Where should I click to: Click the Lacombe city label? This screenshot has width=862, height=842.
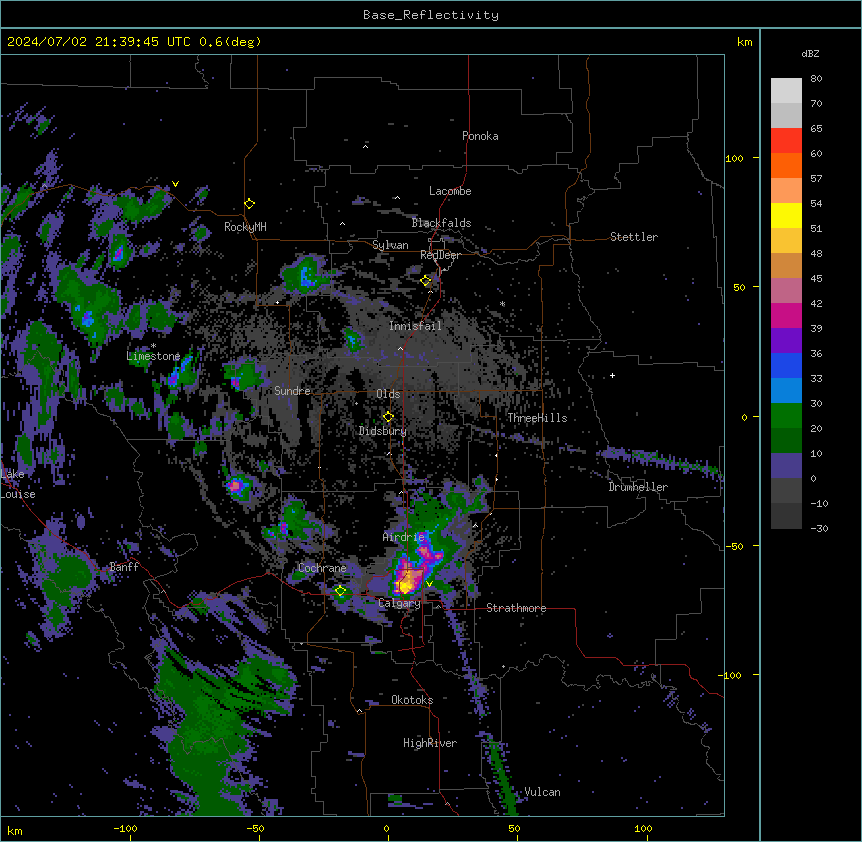(450, 191)
